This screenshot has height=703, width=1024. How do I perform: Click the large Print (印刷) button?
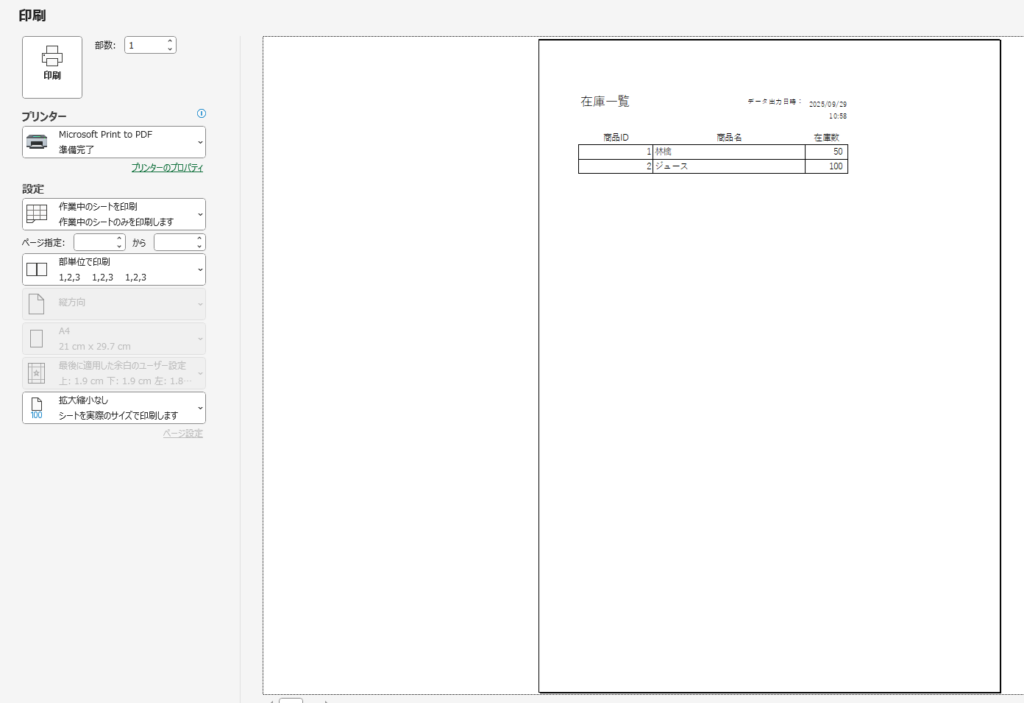[x=52, y=67]
